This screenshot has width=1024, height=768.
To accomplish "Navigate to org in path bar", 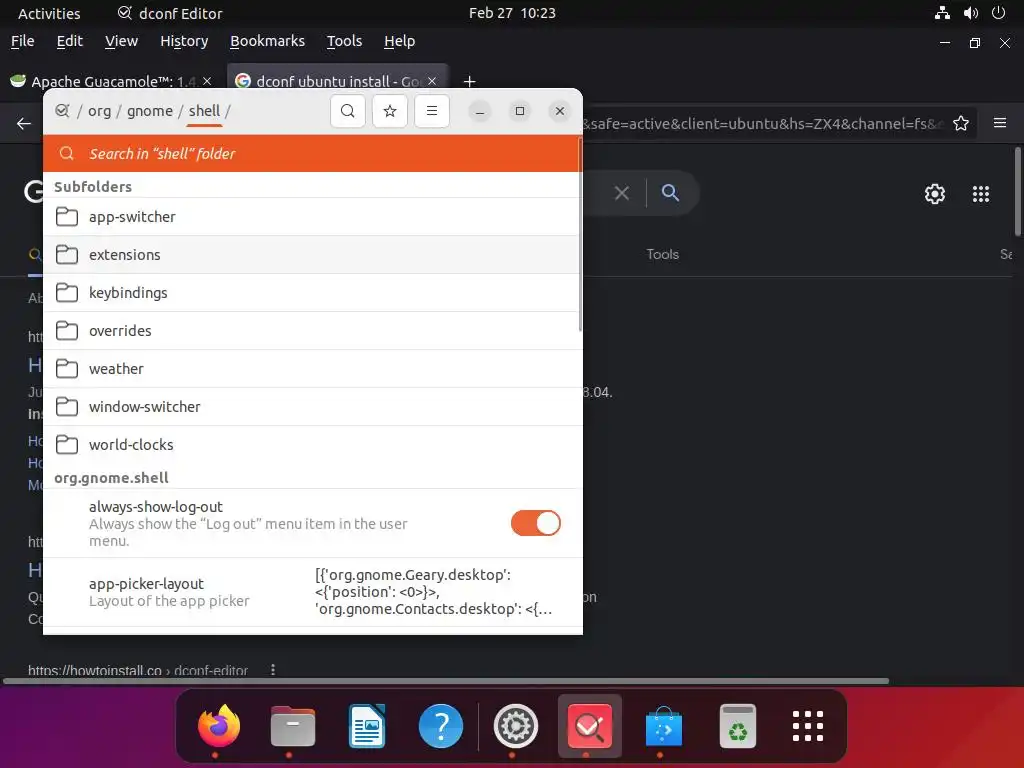I will click(99, 111).
